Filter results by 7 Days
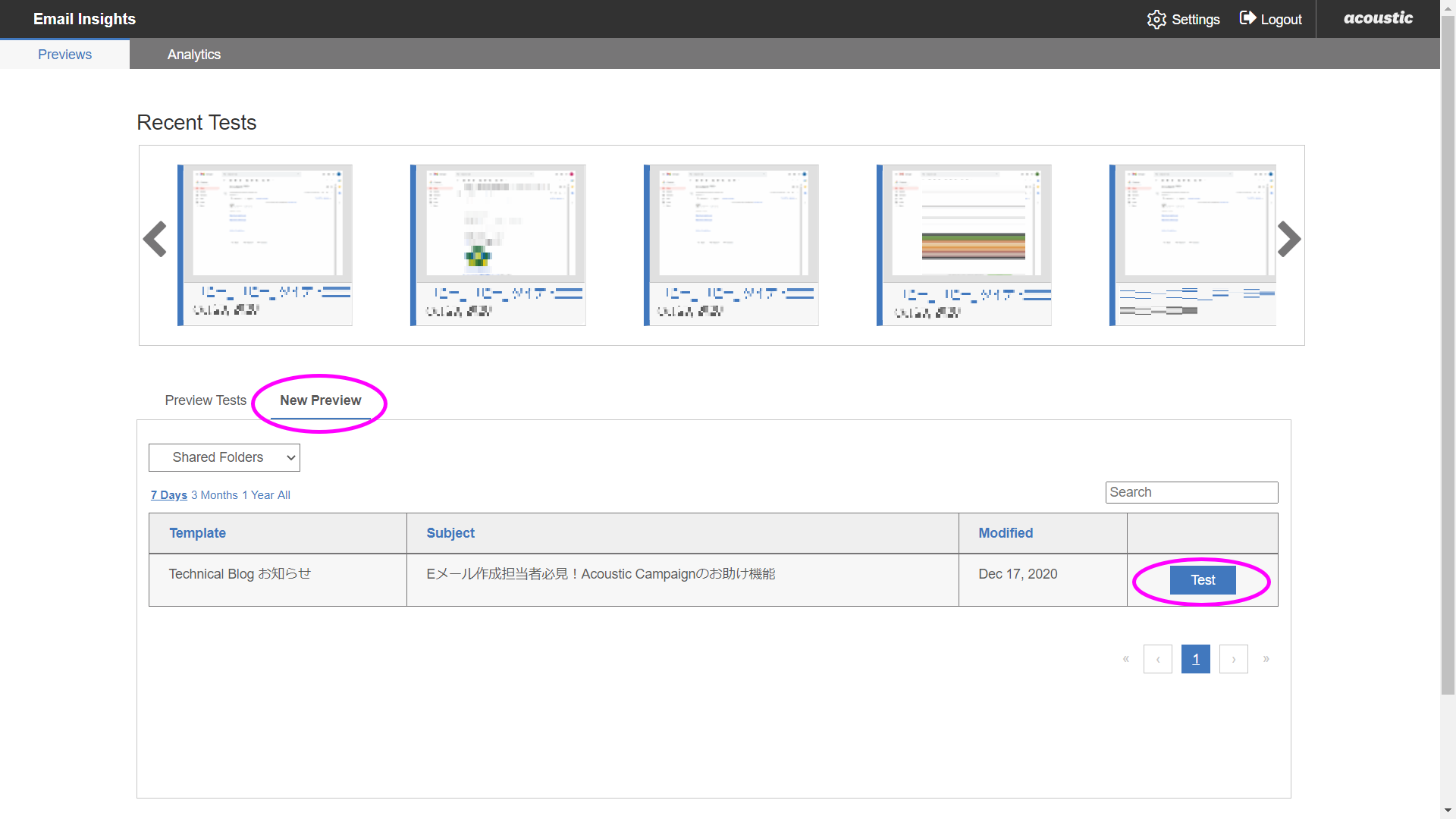 tap(168, 494)
